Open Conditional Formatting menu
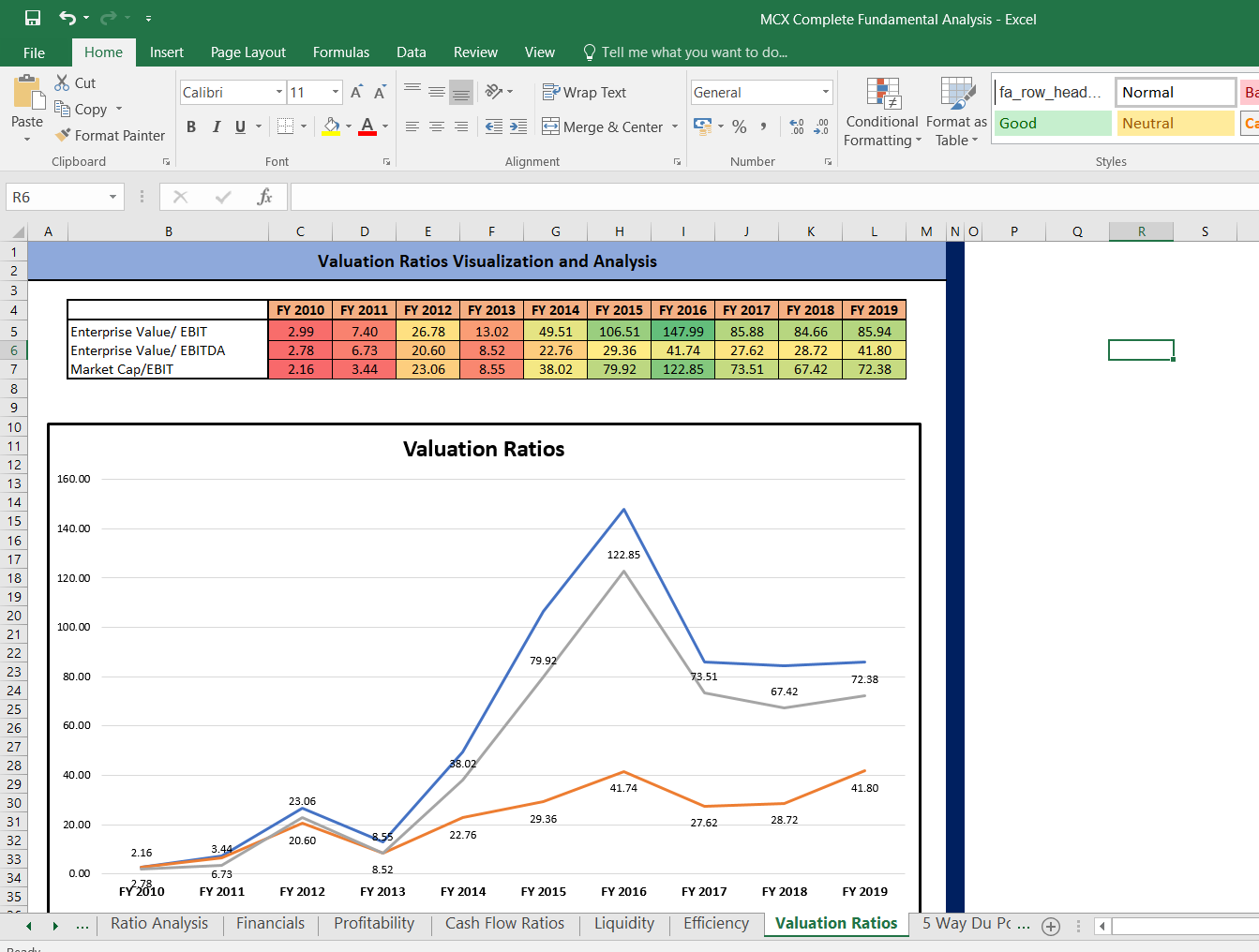The width and height of the screenshot is (1259, 952). pos(882,112)
